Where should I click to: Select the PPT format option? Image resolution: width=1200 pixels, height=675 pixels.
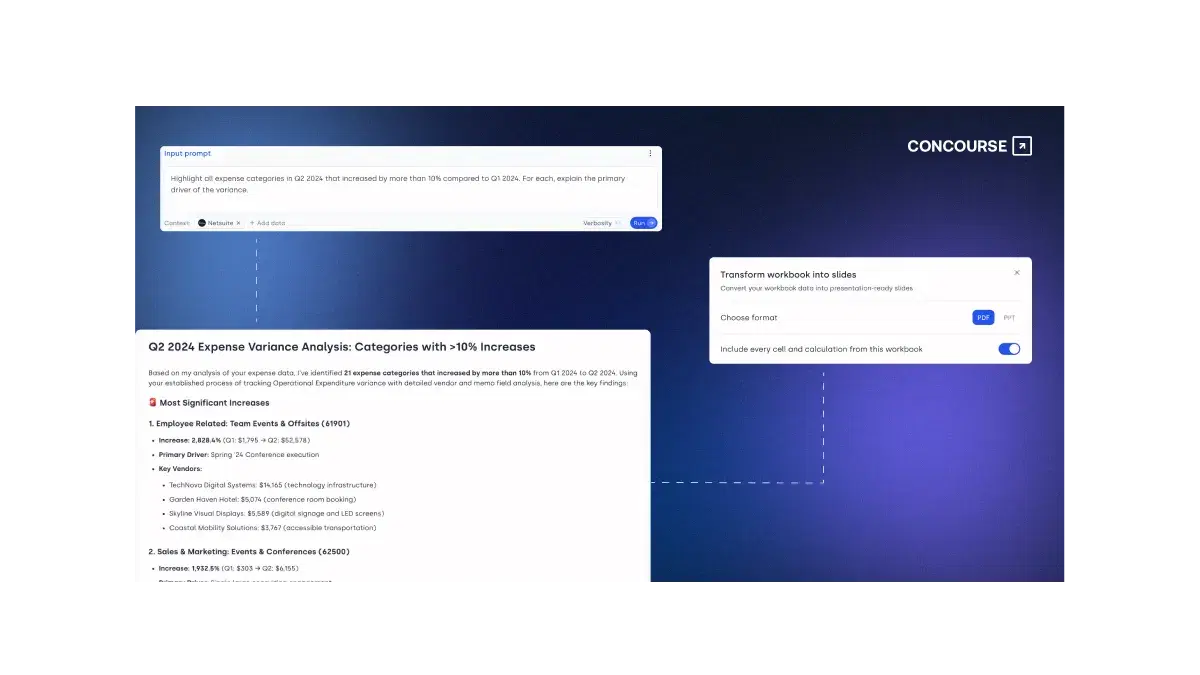[x=1009, y=318]
